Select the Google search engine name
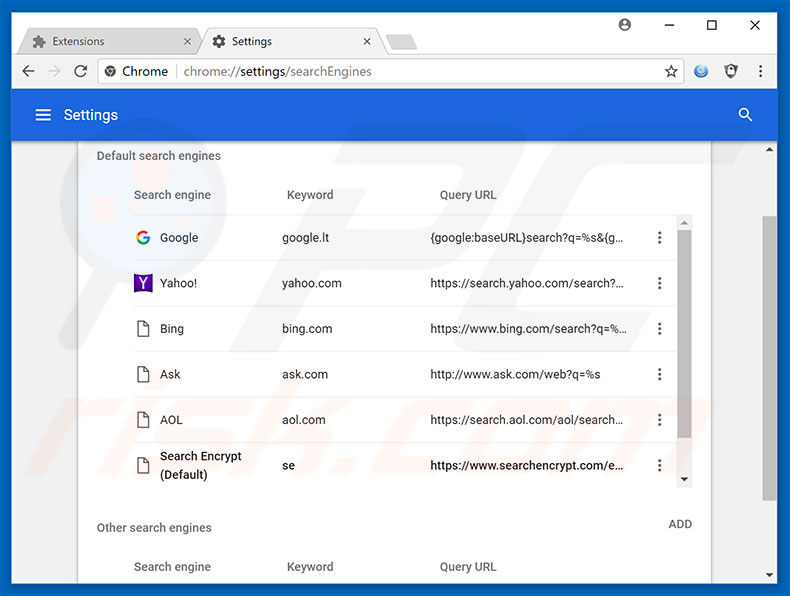This screenshot has width=790, height=596. [179, 238]
